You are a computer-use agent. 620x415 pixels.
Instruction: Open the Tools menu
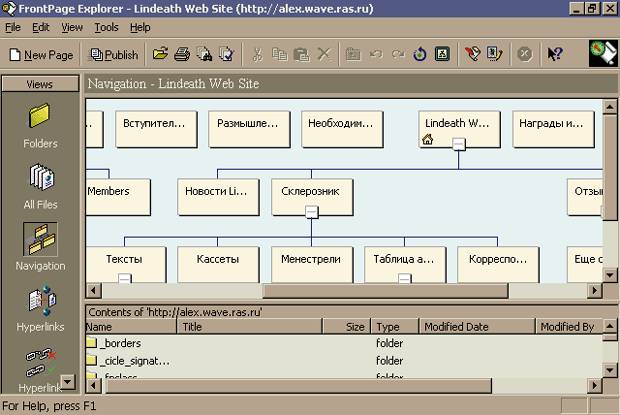tap(106, 27)
